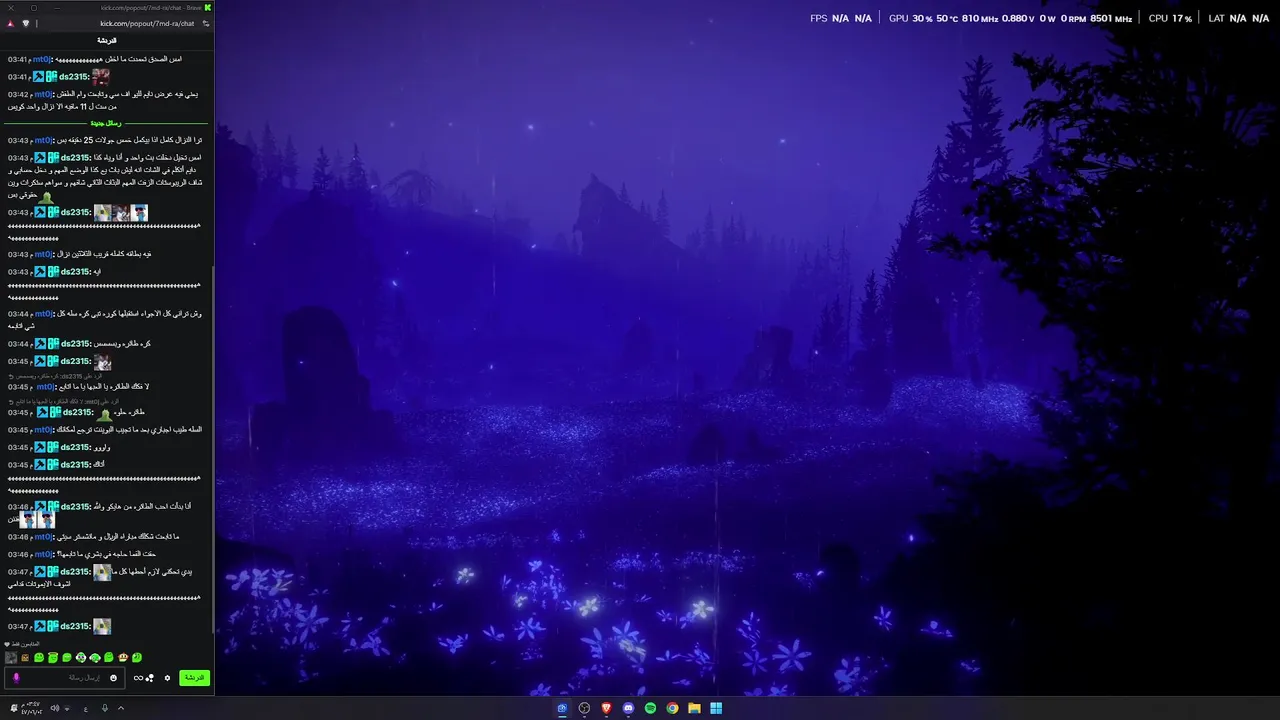Screen dimensions: 1280x720
Task: Insert the green emote with purple glasses
Action: pos(81,658)
